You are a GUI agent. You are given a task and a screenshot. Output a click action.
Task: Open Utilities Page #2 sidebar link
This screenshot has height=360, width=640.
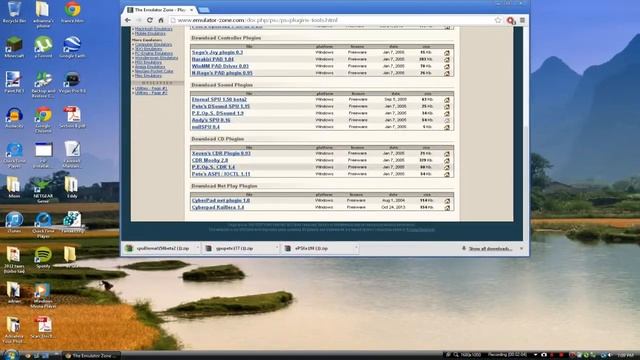151,93
